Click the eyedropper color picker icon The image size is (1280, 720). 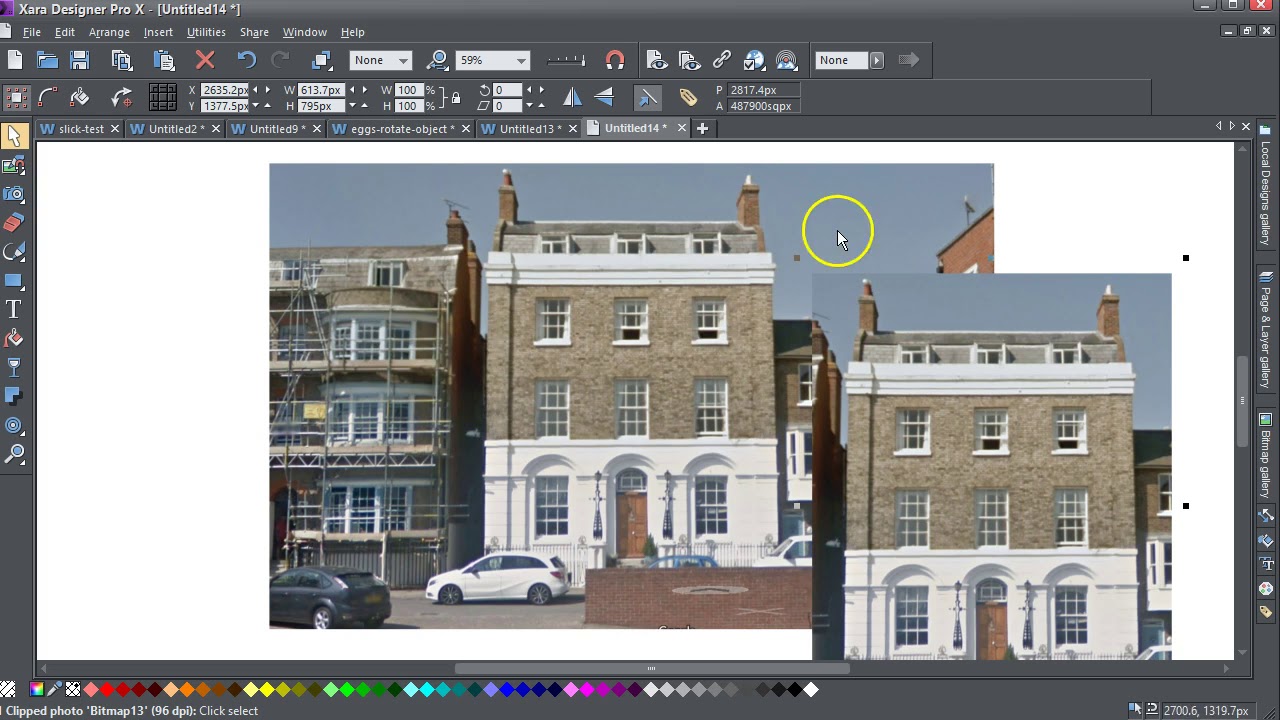(x=55, y=689)
